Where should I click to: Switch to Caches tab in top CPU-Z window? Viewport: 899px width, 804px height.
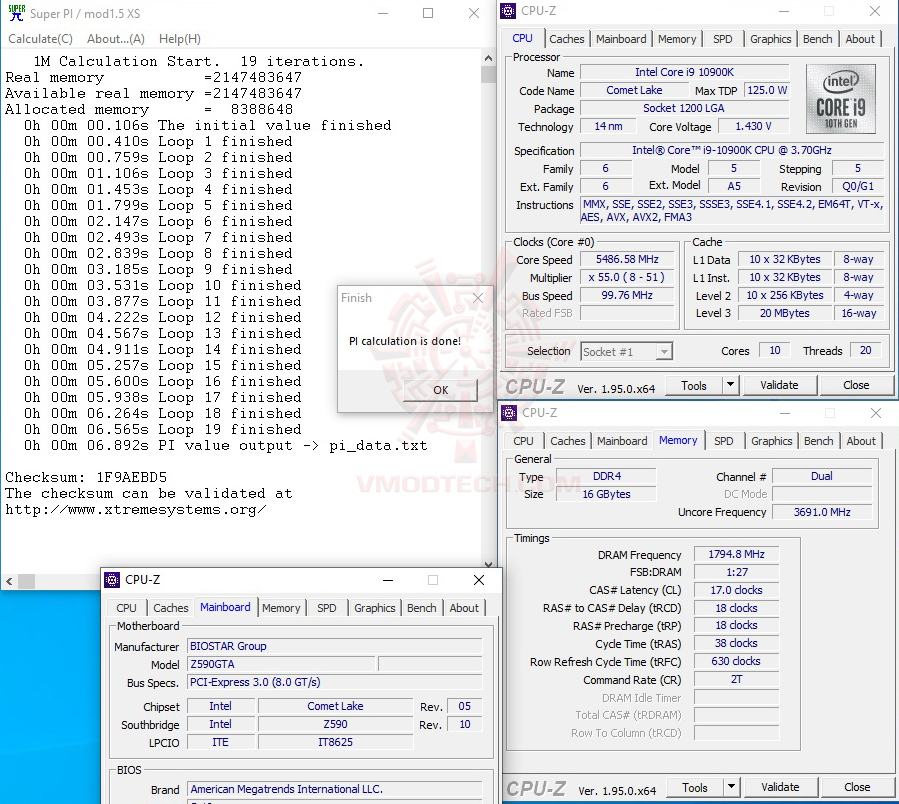[x=566, y=39]
